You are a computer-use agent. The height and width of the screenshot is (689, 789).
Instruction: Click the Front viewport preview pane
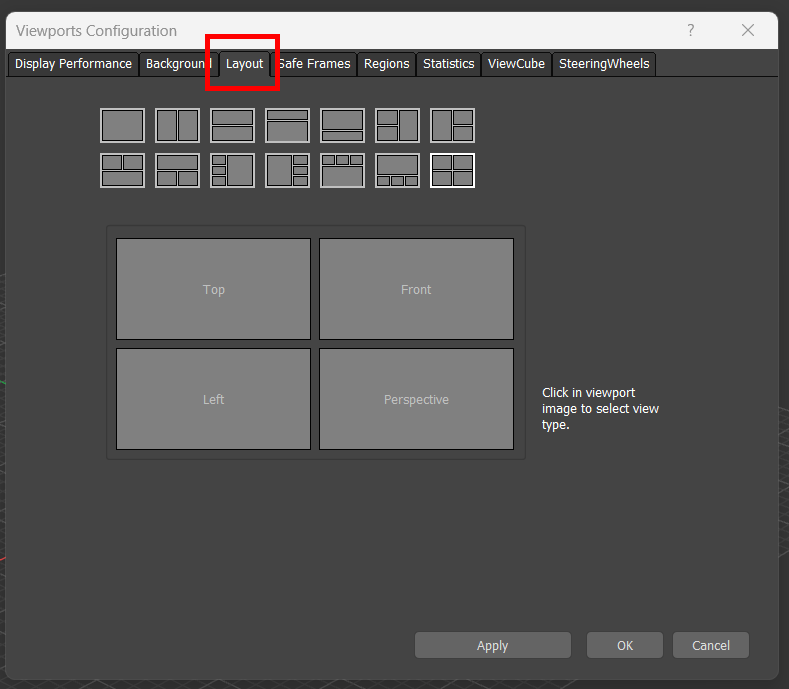coord(416,289)
